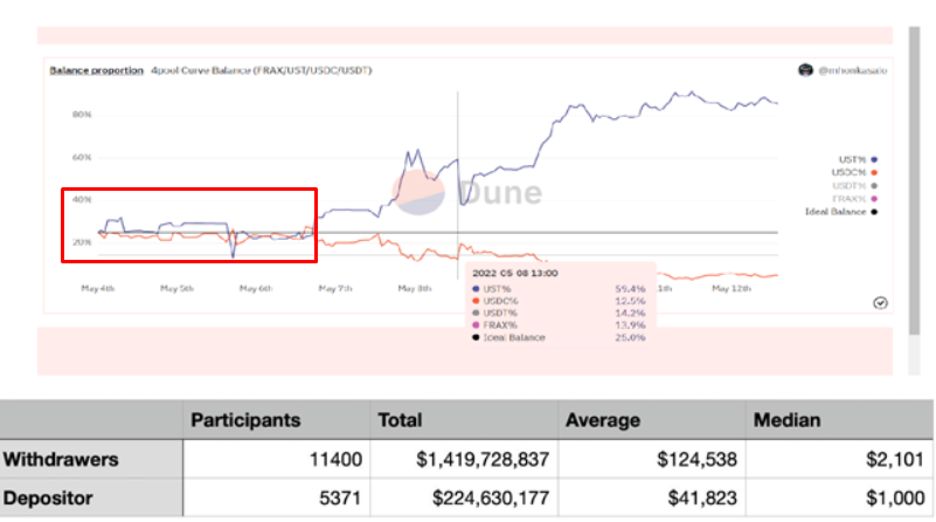Click the 4pool Curve Balance chart subtitle

[x=261, y=71]
